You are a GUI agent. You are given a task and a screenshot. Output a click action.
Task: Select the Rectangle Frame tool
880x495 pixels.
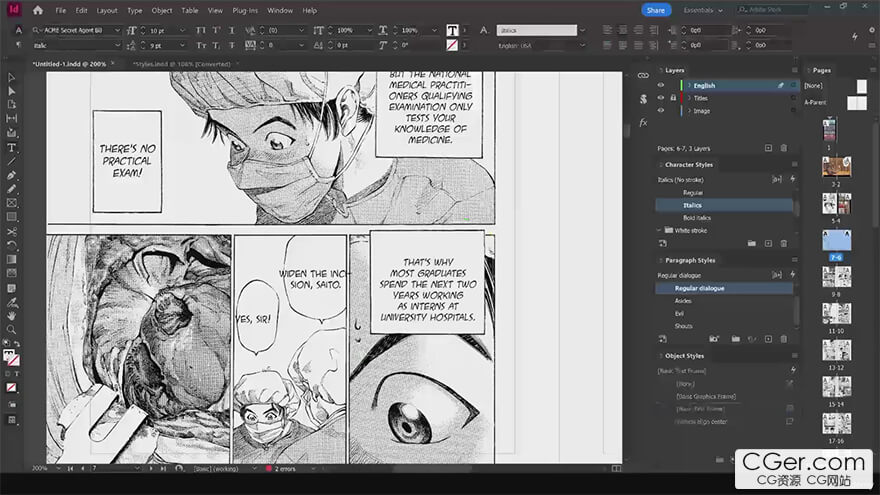[11, 203]
